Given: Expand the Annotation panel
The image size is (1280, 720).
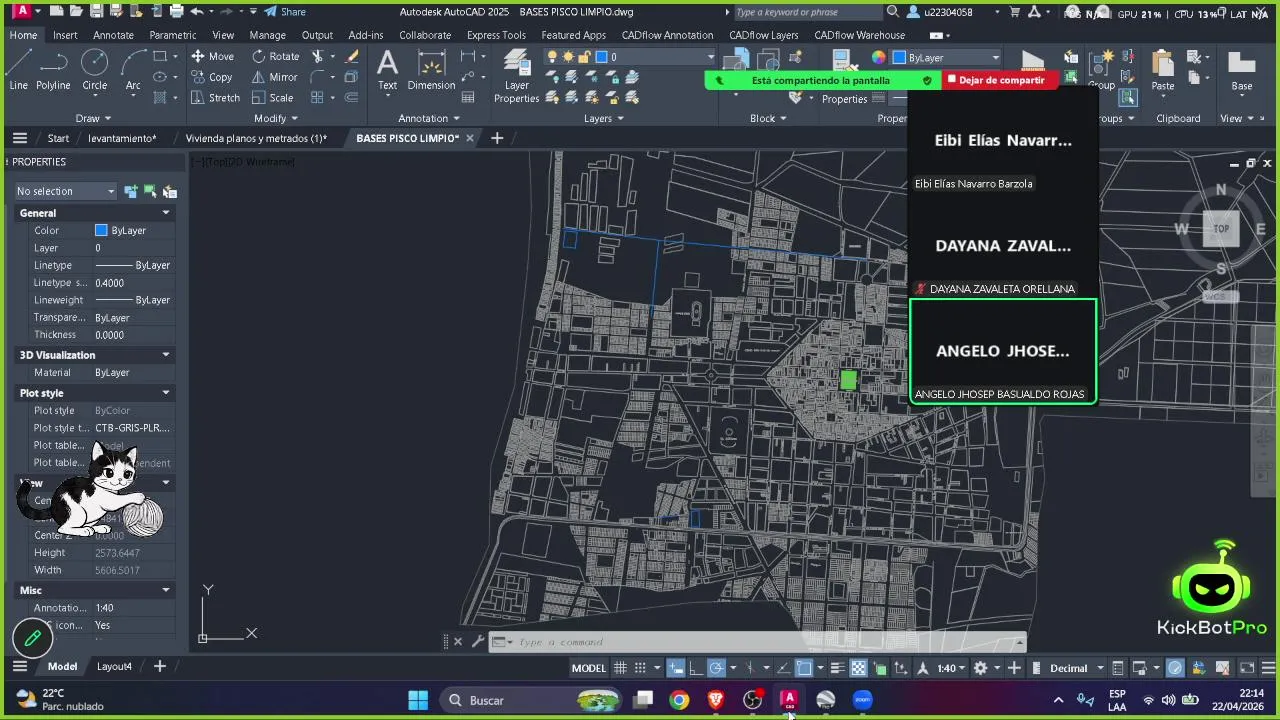Looking at the screenshot, I should (429, 118).
